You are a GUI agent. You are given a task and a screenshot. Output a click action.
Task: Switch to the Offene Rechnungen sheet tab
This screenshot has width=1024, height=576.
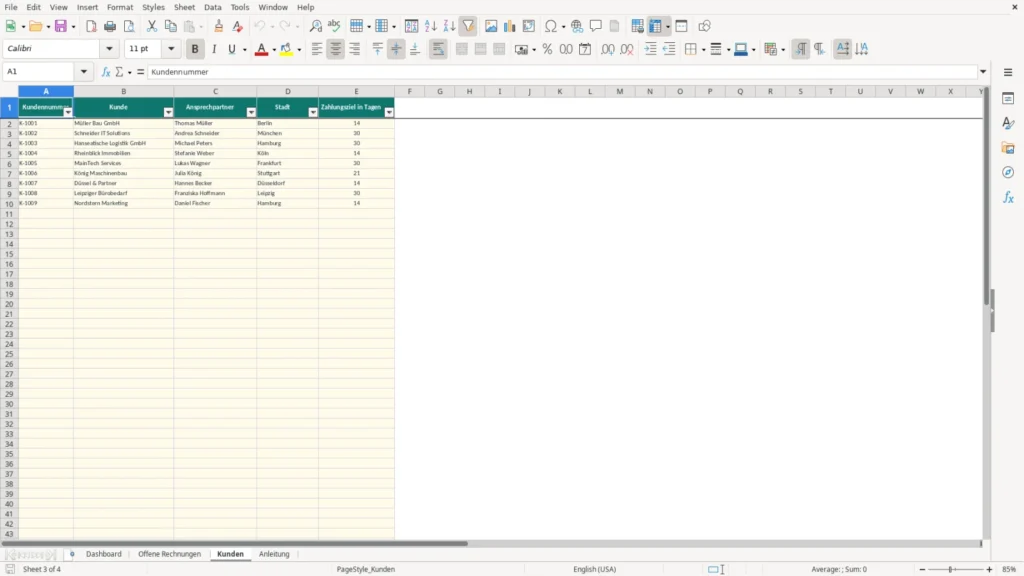(169, 554)
